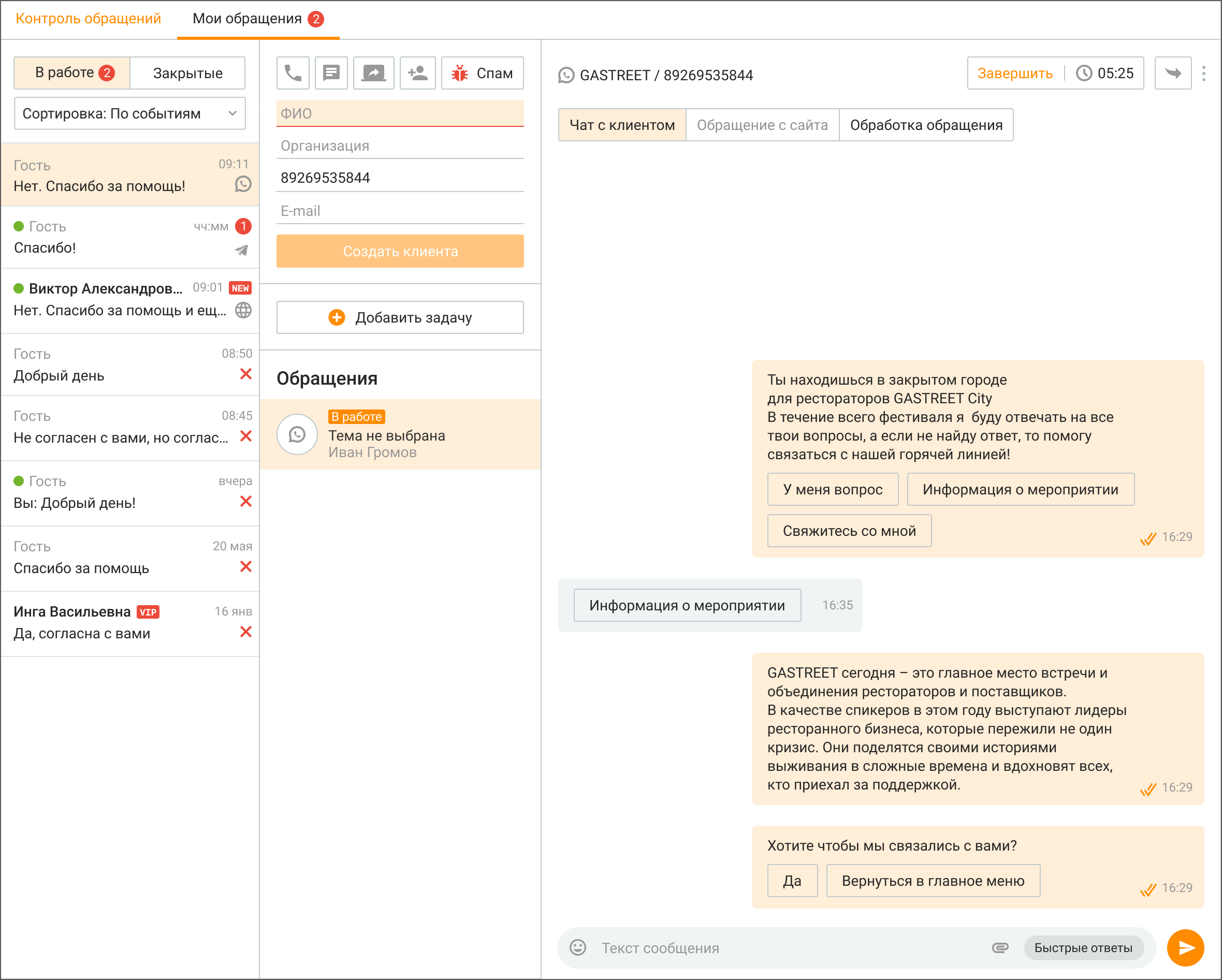Click WhatsApp circle icon in Обращения item
The height and width of the screenshot is (980, 1222).
297,435
